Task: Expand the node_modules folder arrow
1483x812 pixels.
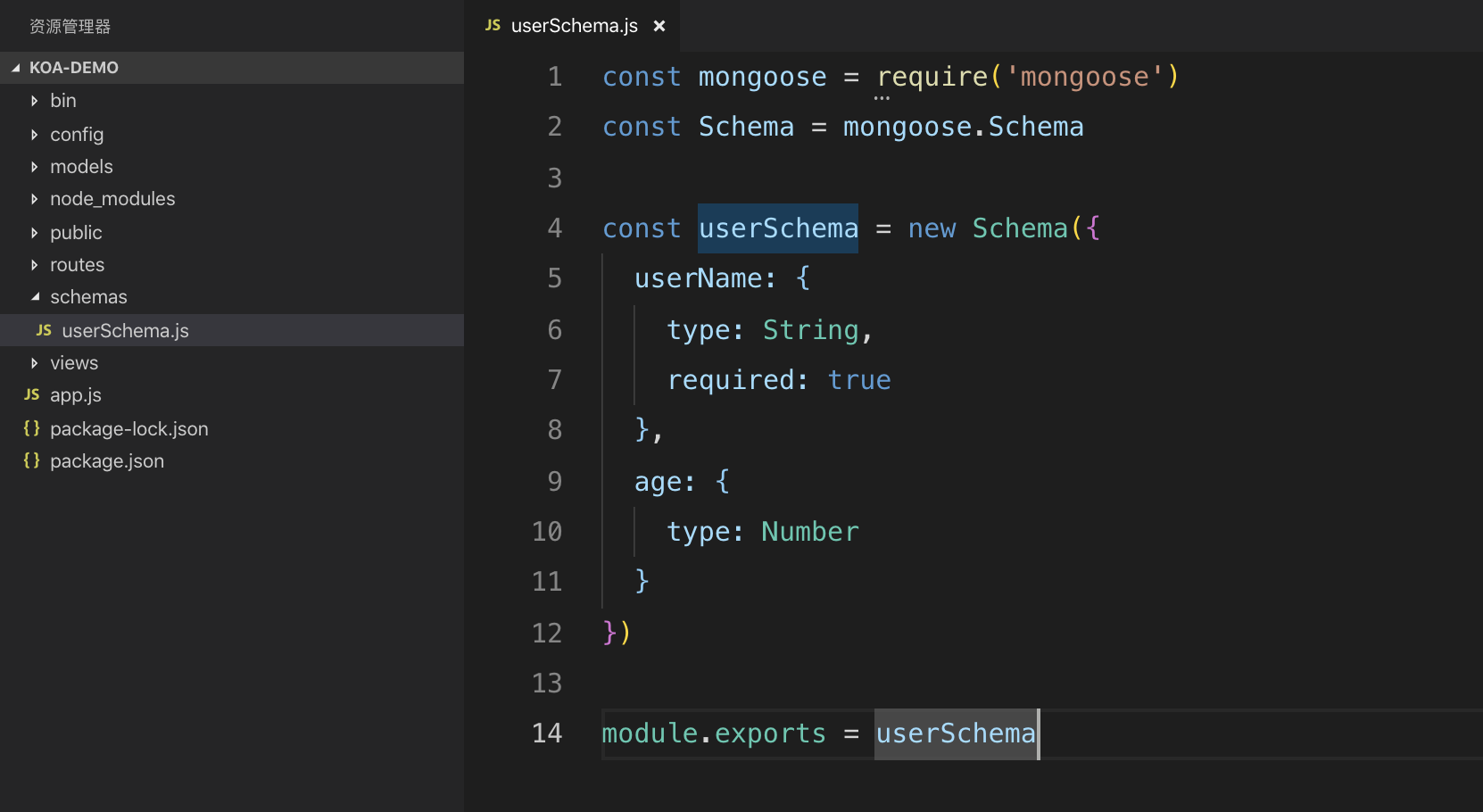Action: [x=34, y=199]
